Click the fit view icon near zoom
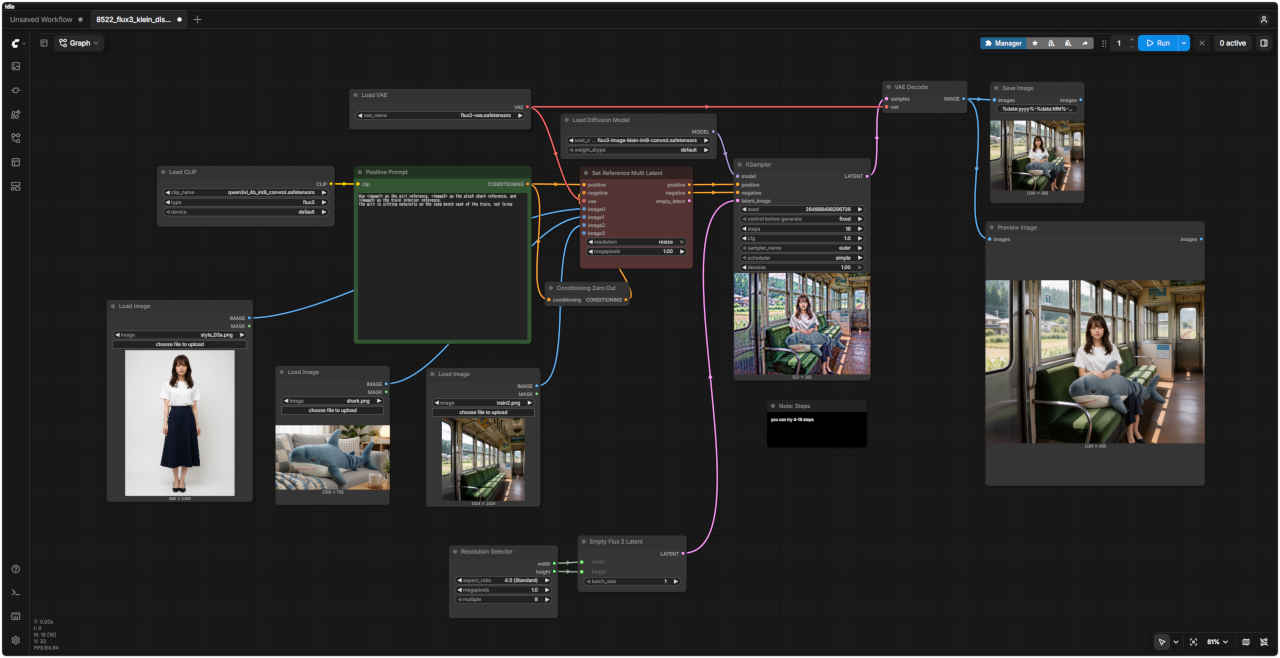This screenshot has width=1280, height=658. pyautogui.click(x=1193, y=641)
